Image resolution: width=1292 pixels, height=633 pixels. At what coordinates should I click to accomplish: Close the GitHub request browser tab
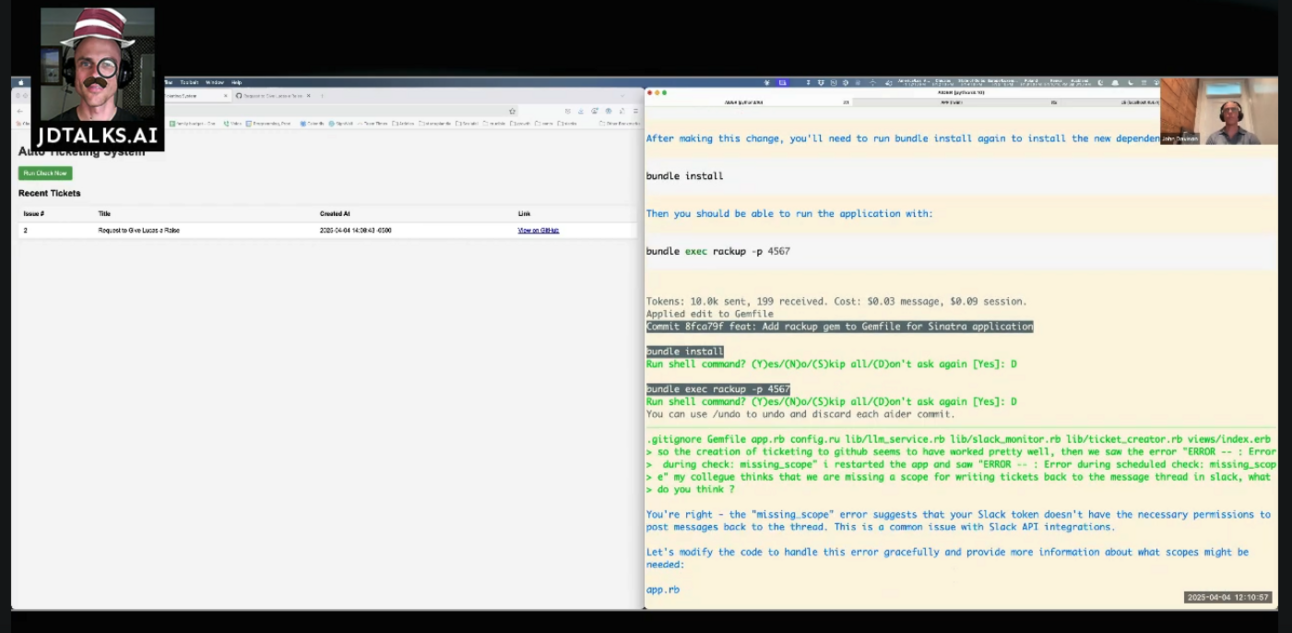point(309,96)
